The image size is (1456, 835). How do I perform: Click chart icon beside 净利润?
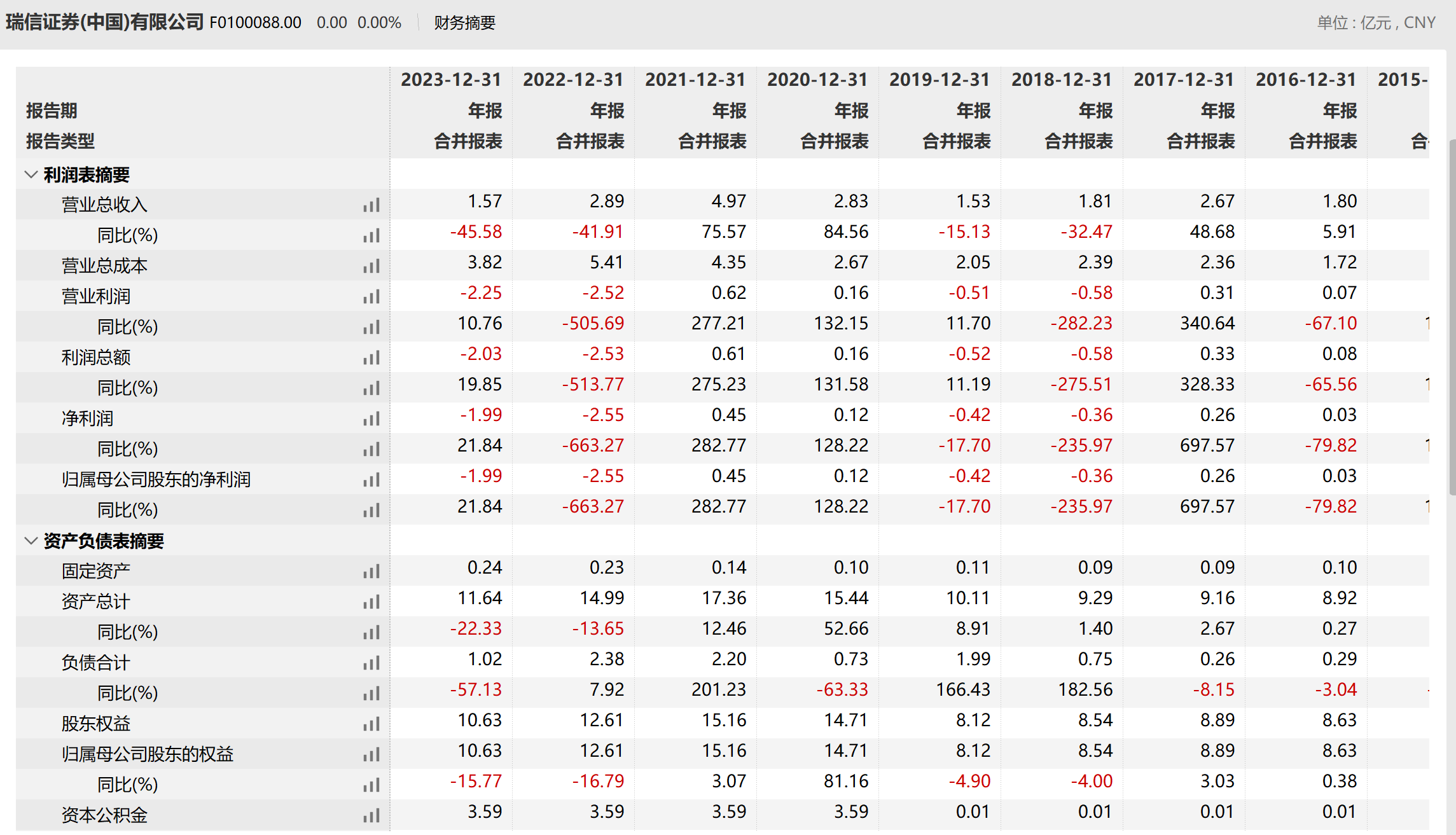point(371,418)
